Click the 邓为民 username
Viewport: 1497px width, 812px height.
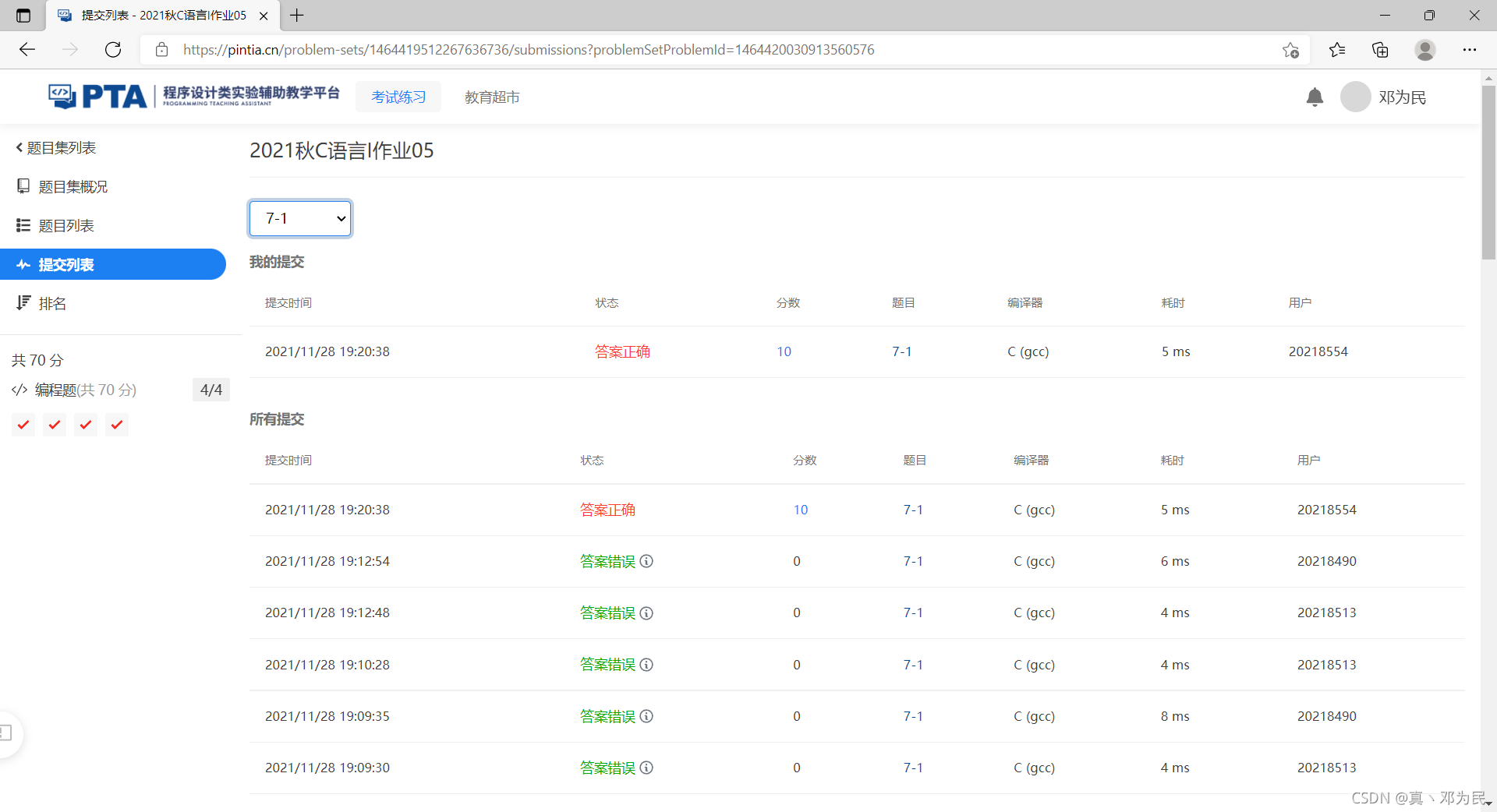(x=1402, y=97)
